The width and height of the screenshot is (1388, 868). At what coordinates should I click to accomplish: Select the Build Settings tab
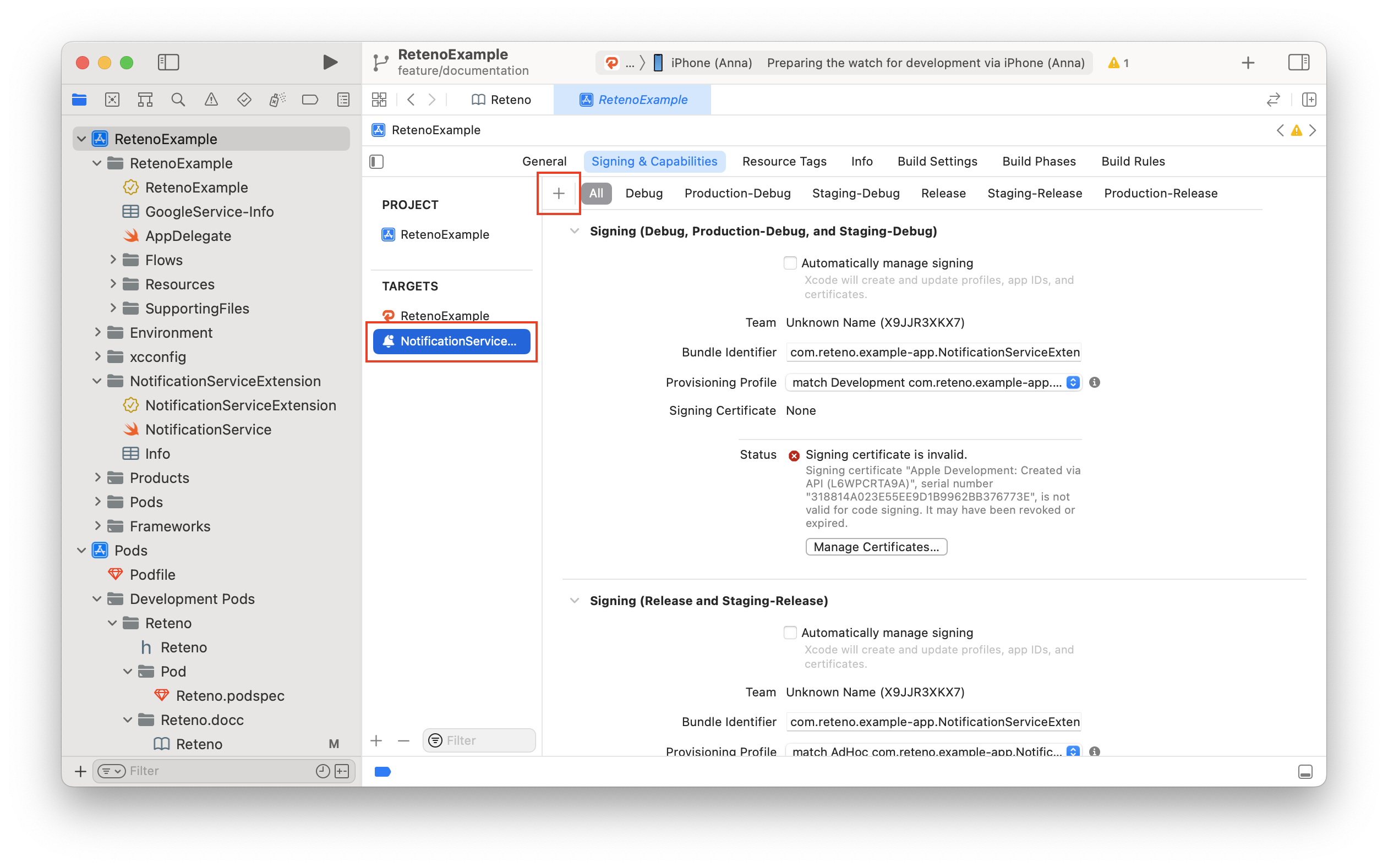937,161
